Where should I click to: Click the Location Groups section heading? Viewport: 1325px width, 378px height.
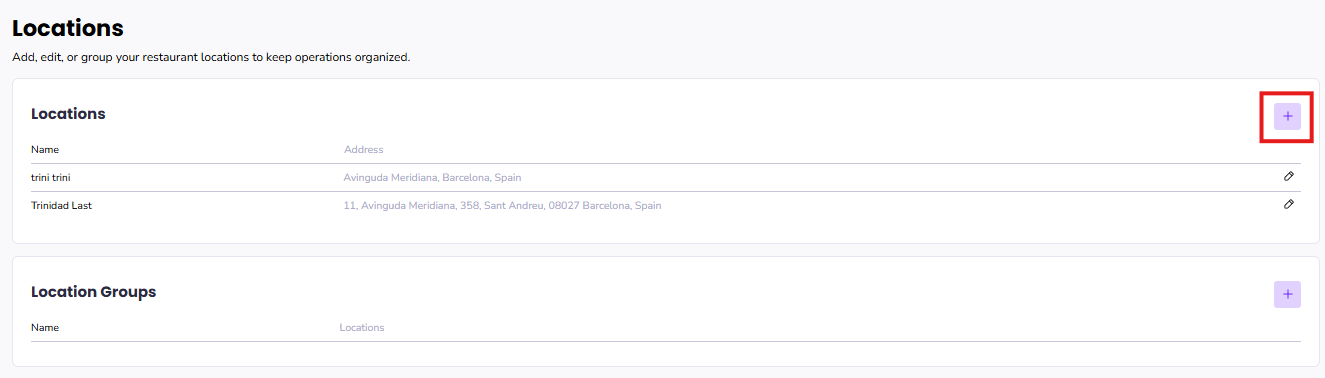94,292
